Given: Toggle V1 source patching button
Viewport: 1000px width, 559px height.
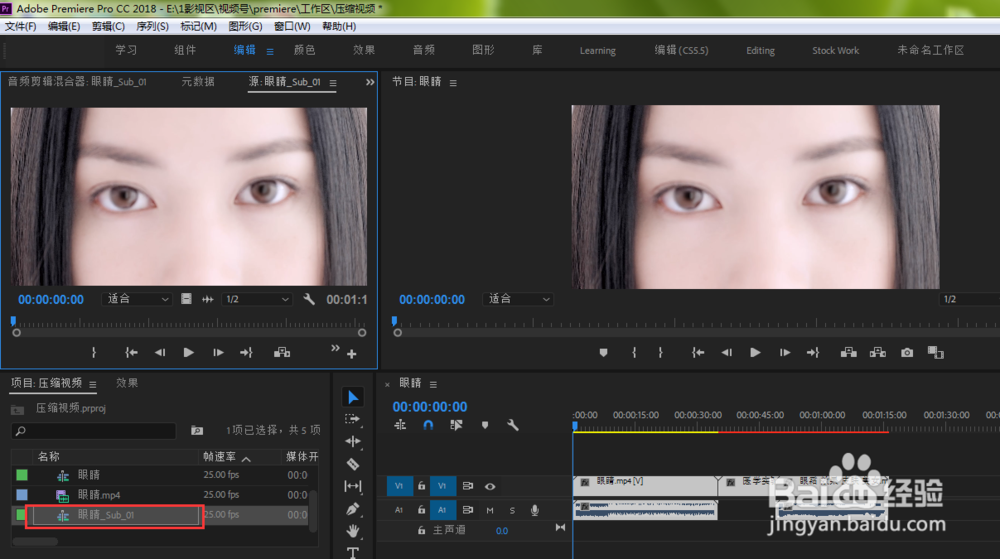Looking at the screenshot, I should click(399, 486).
